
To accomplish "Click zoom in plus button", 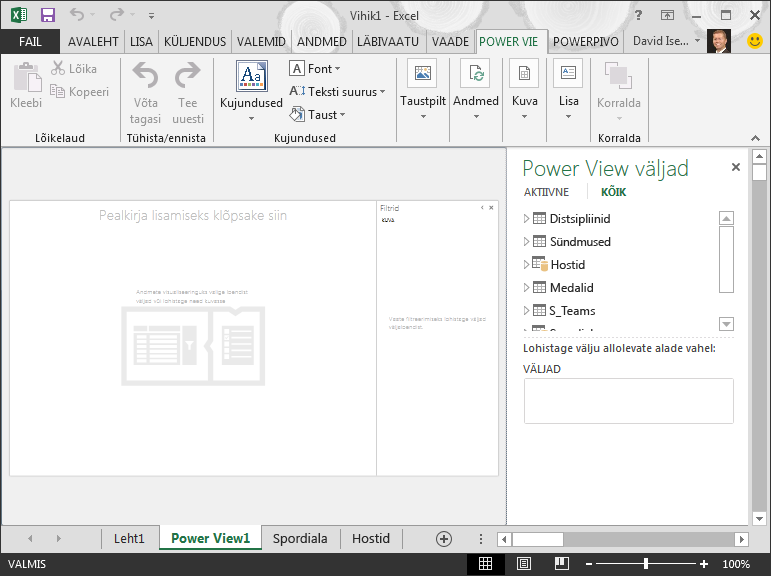I will (x=704, y=564).
